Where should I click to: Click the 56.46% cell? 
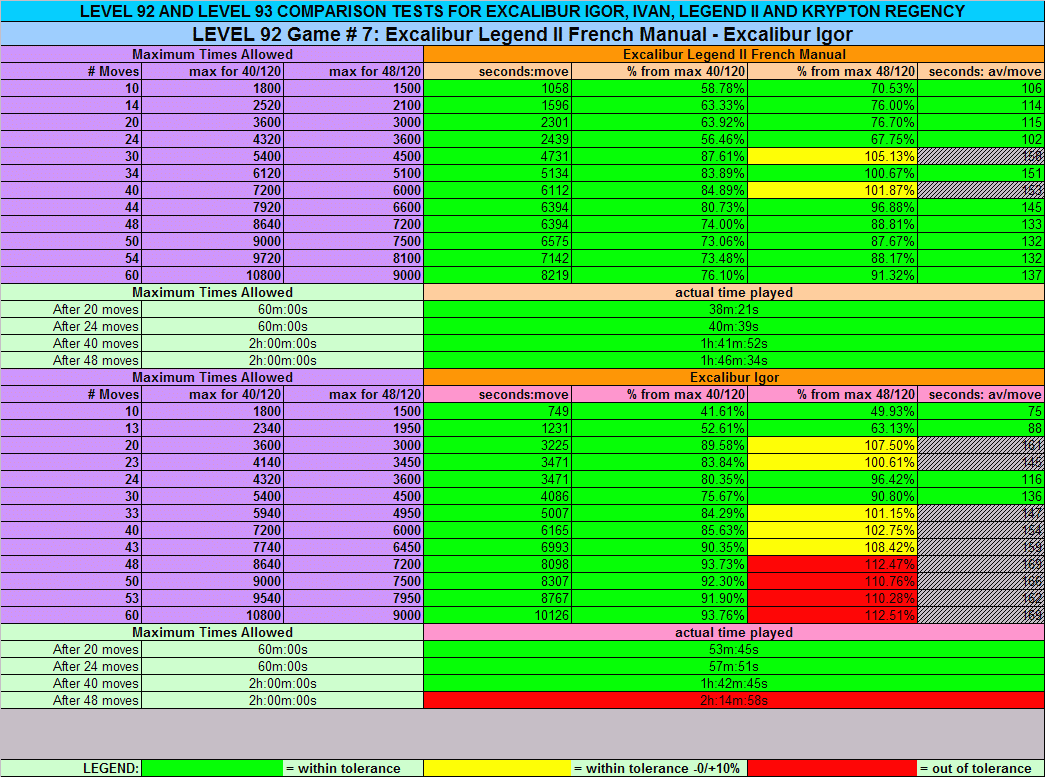coord(660,139)
